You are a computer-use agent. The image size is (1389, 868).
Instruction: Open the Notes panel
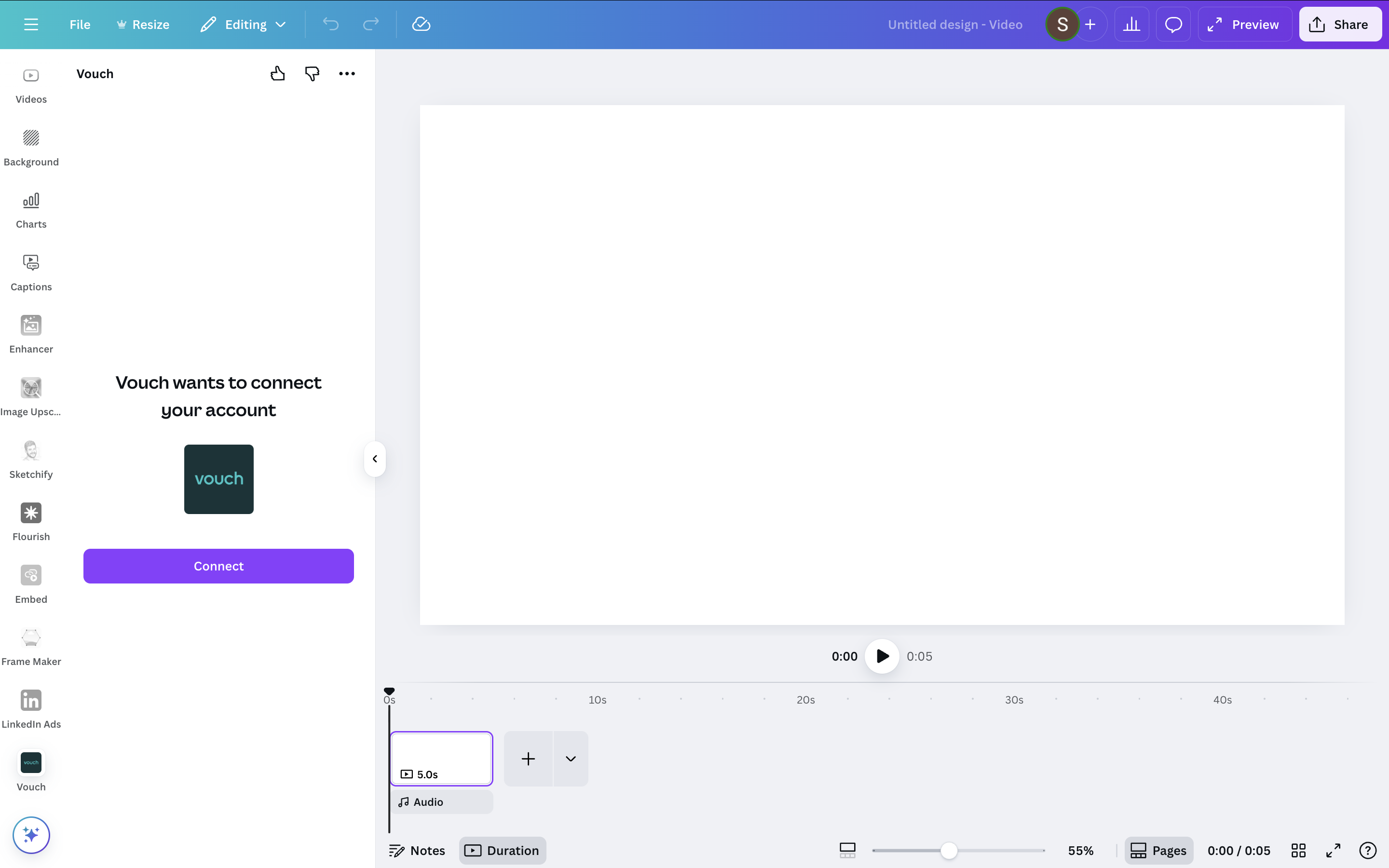point(417,850)
